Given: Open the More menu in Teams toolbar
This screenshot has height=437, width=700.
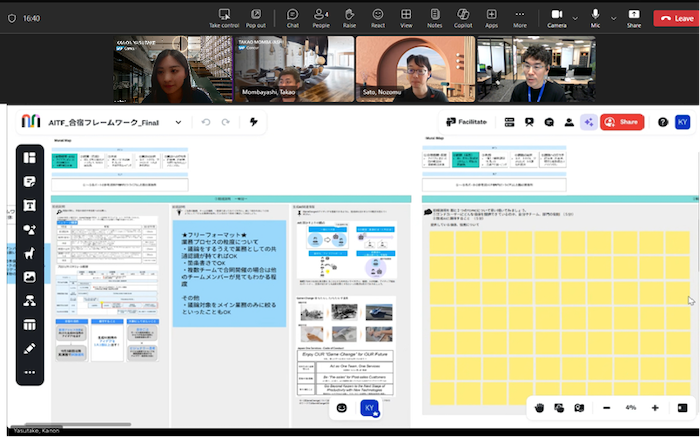Looking at the screenshot, I should click(x=520, y=17).
